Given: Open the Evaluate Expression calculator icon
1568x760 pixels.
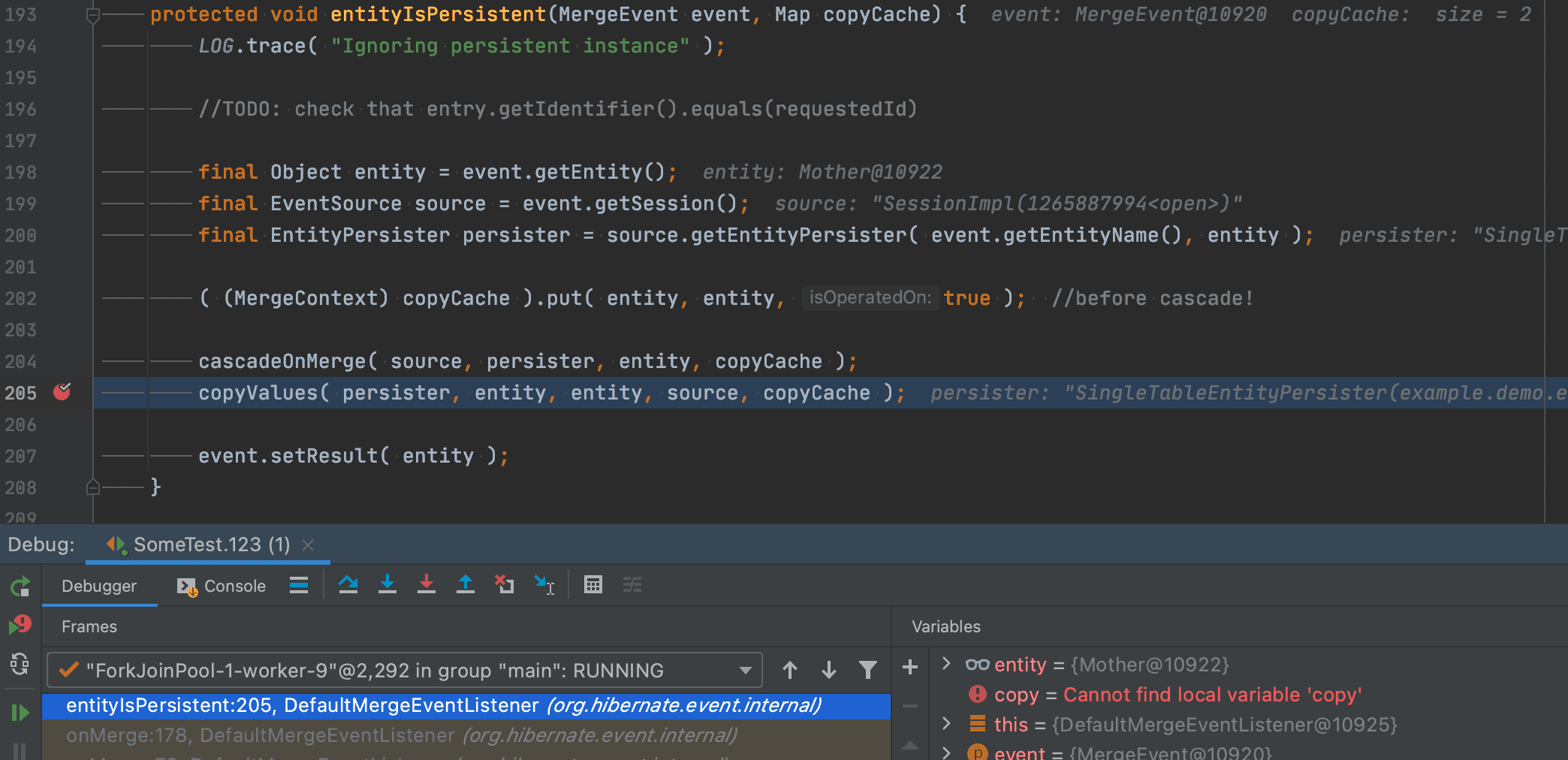Looking at the screenshot, I should [x=593, y=584].
